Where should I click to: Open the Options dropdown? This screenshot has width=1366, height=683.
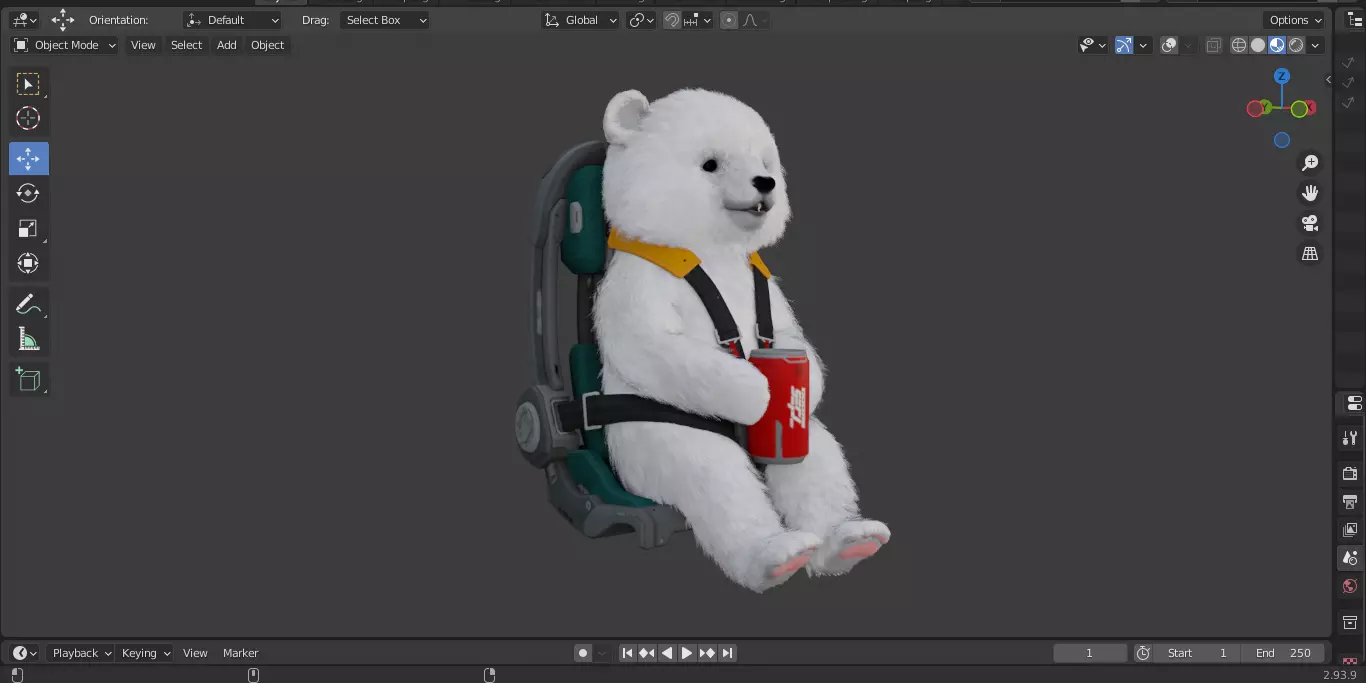tap(1296, 20)
